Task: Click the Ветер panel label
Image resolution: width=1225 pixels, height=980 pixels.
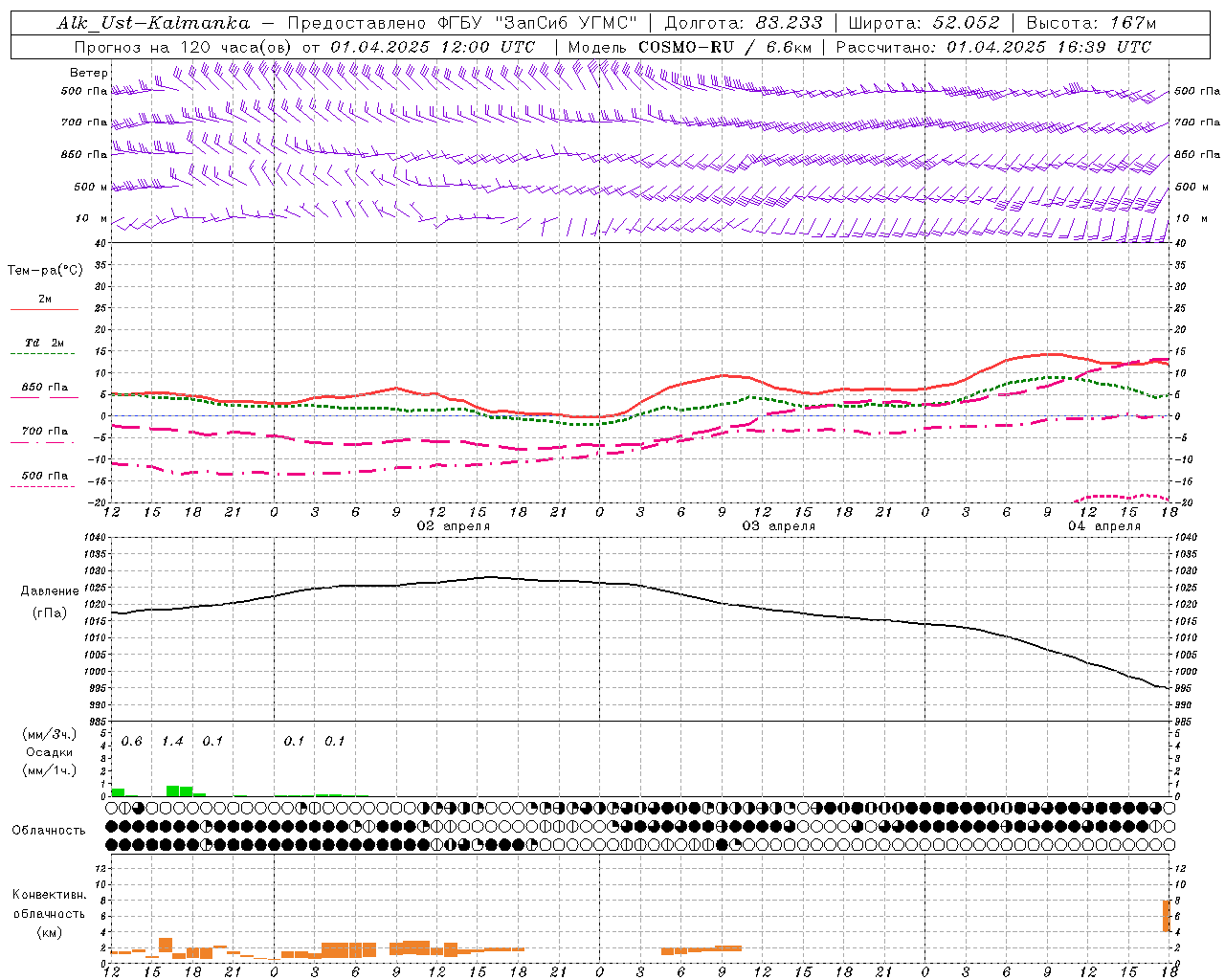Action: tap(89, 73)
